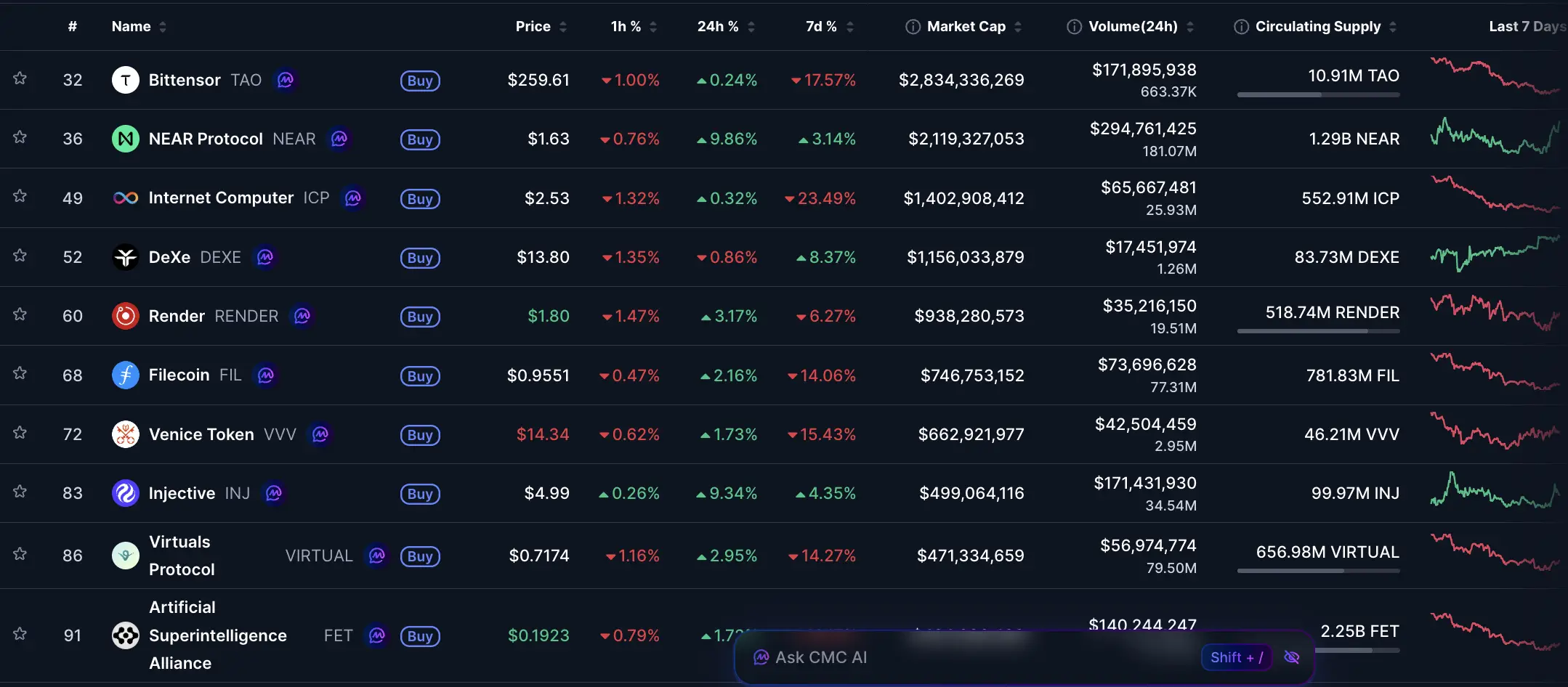The height and width of the screenshot is (687, 1568).
Task: Click Filecoin market cap $746,753,152
Action: (x=972, y=375)
